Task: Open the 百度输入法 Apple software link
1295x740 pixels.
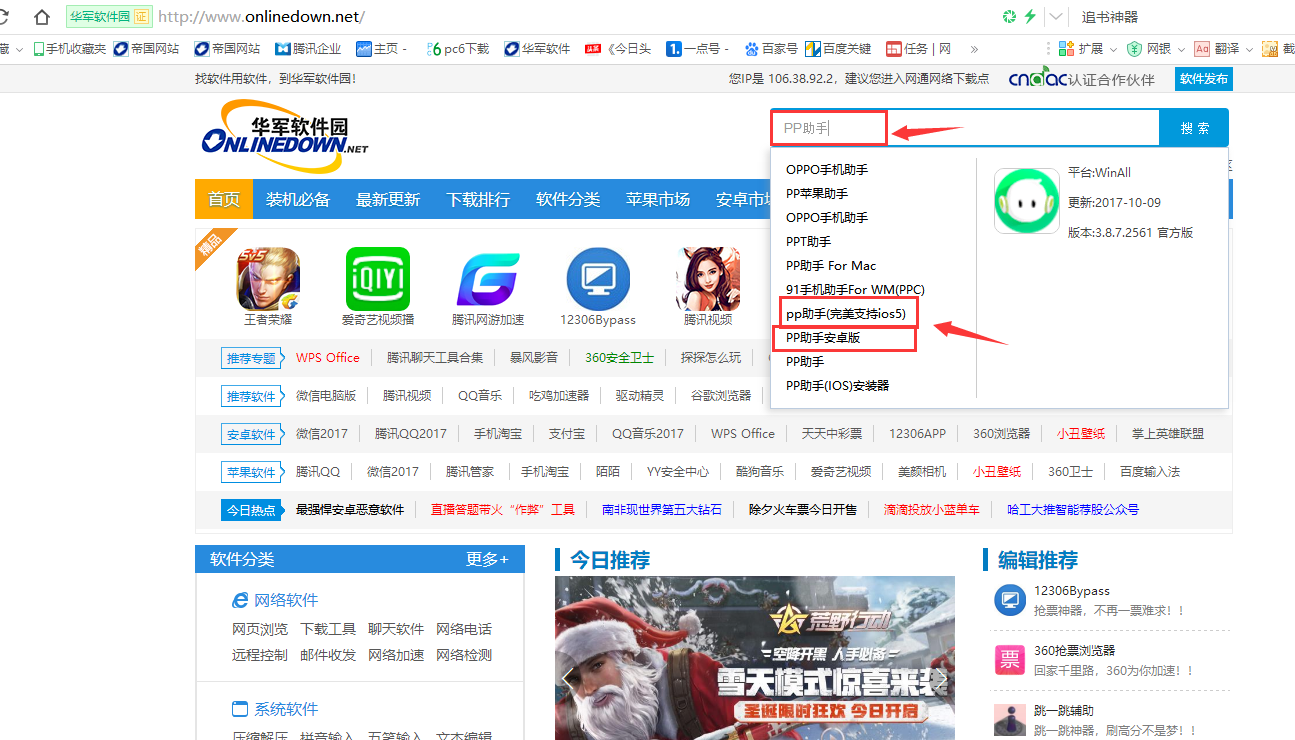Action: click(1150, 471)
